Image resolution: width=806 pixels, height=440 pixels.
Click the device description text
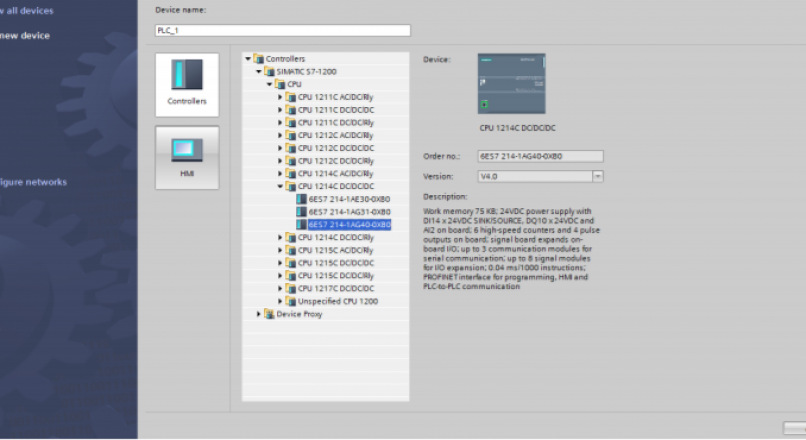tap(511, 249)
